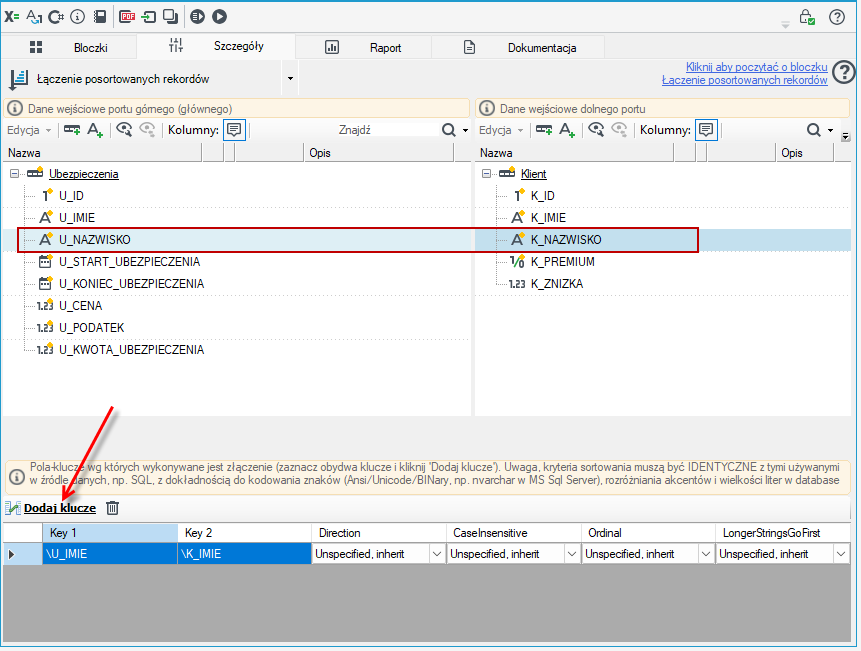Viewport: 861px width, 651px height.
Task: Click the A-with-plus icon in lower port toolbar
Action: coord(567,130)
